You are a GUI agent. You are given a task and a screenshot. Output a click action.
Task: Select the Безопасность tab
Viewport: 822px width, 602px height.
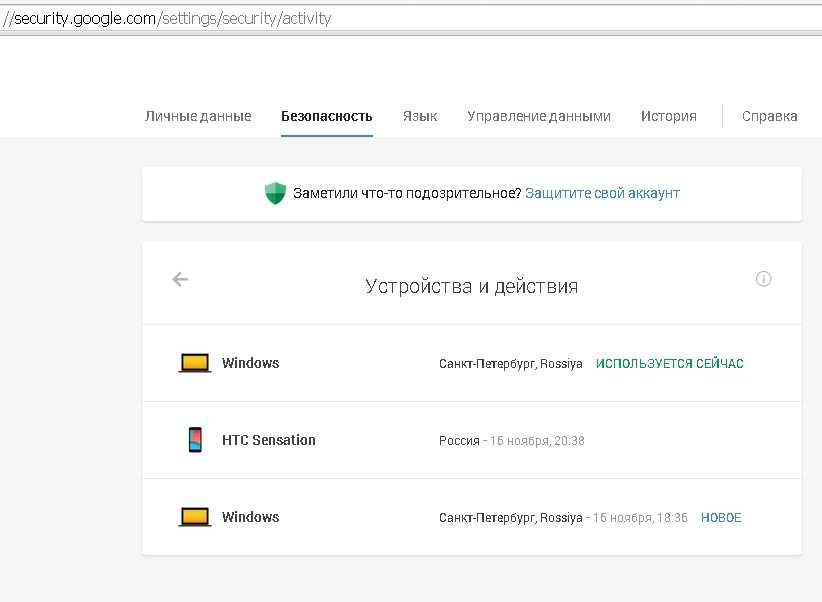[327, 116]
